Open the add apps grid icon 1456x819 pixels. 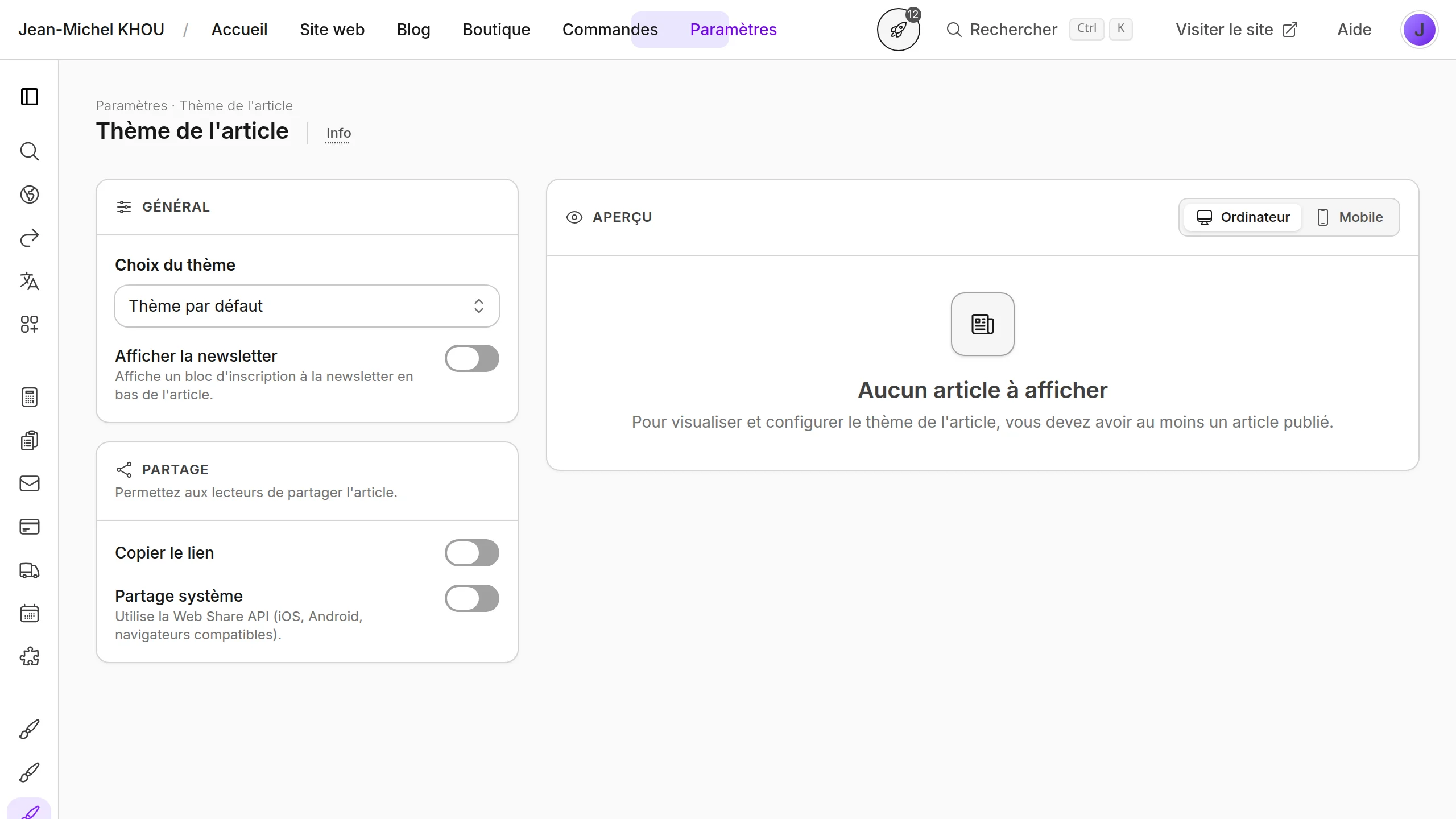coord(30,324)
